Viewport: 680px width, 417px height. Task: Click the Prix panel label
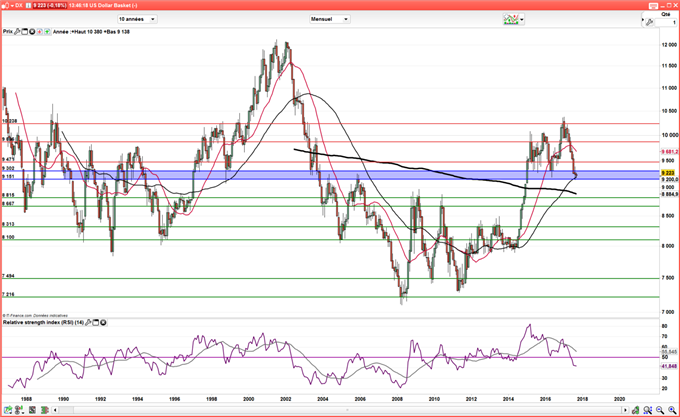8,32
